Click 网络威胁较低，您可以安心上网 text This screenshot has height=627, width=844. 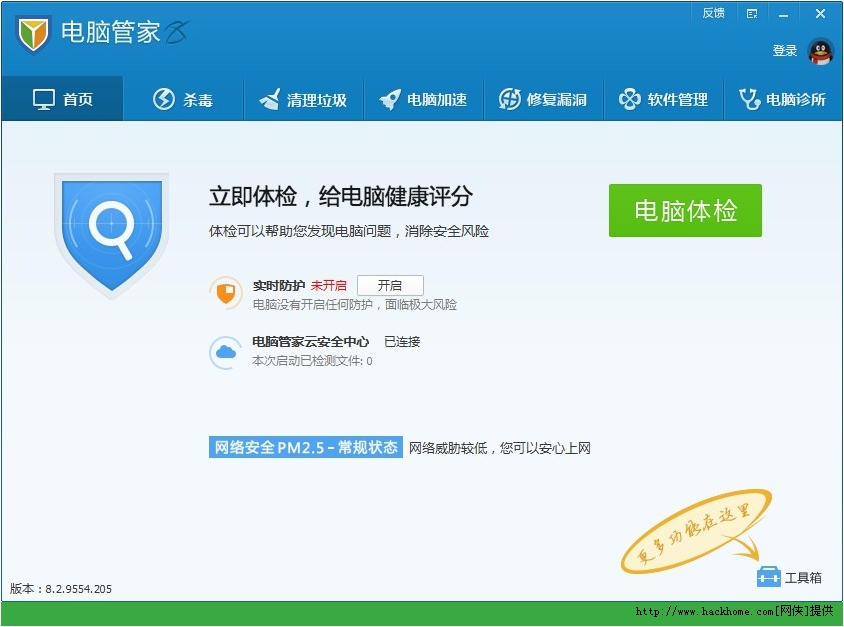coord(500,448)
